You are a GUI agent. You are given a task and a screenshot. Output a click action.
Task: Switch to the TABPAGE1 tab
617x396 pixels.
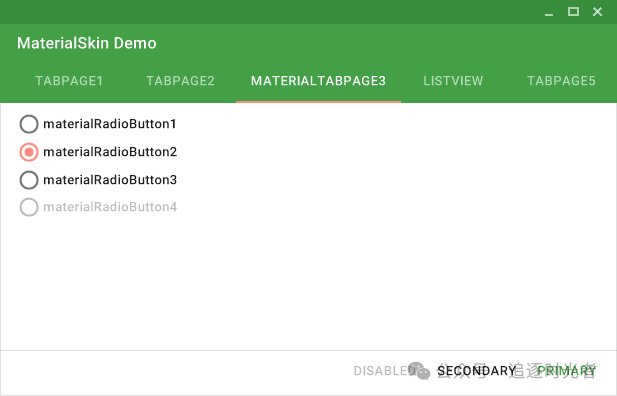pos(69,81)
